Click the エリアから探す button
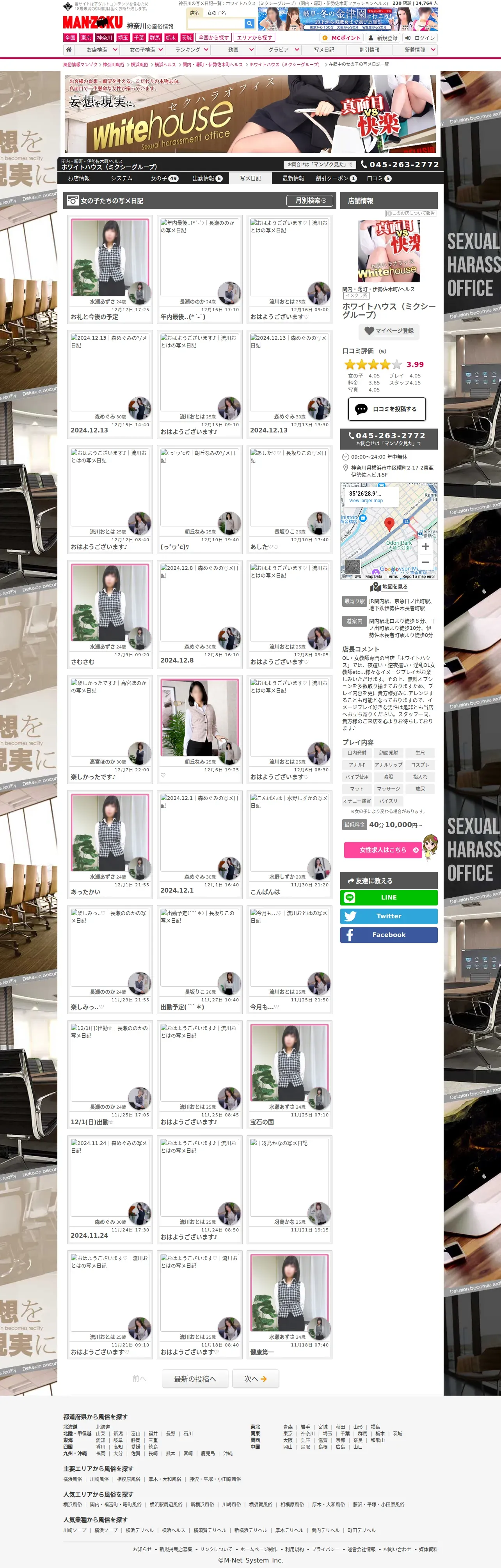 (x=254, y=38)
